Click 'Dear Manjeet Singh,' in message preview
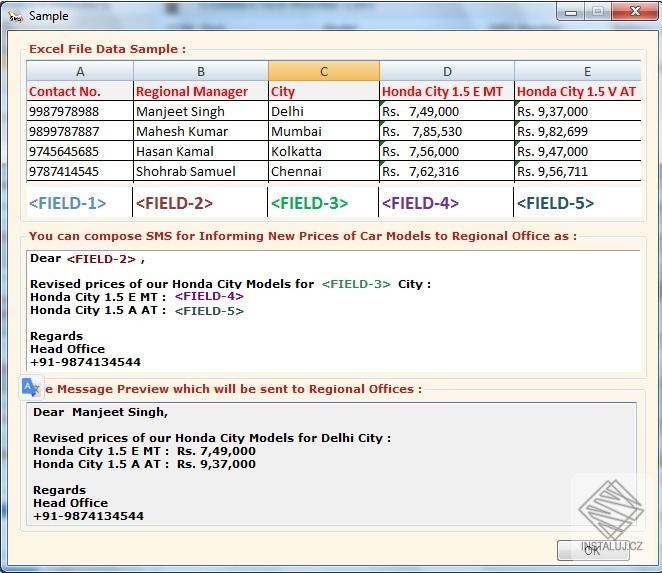Viewport: 662px width, 573px height. (100, 412)
